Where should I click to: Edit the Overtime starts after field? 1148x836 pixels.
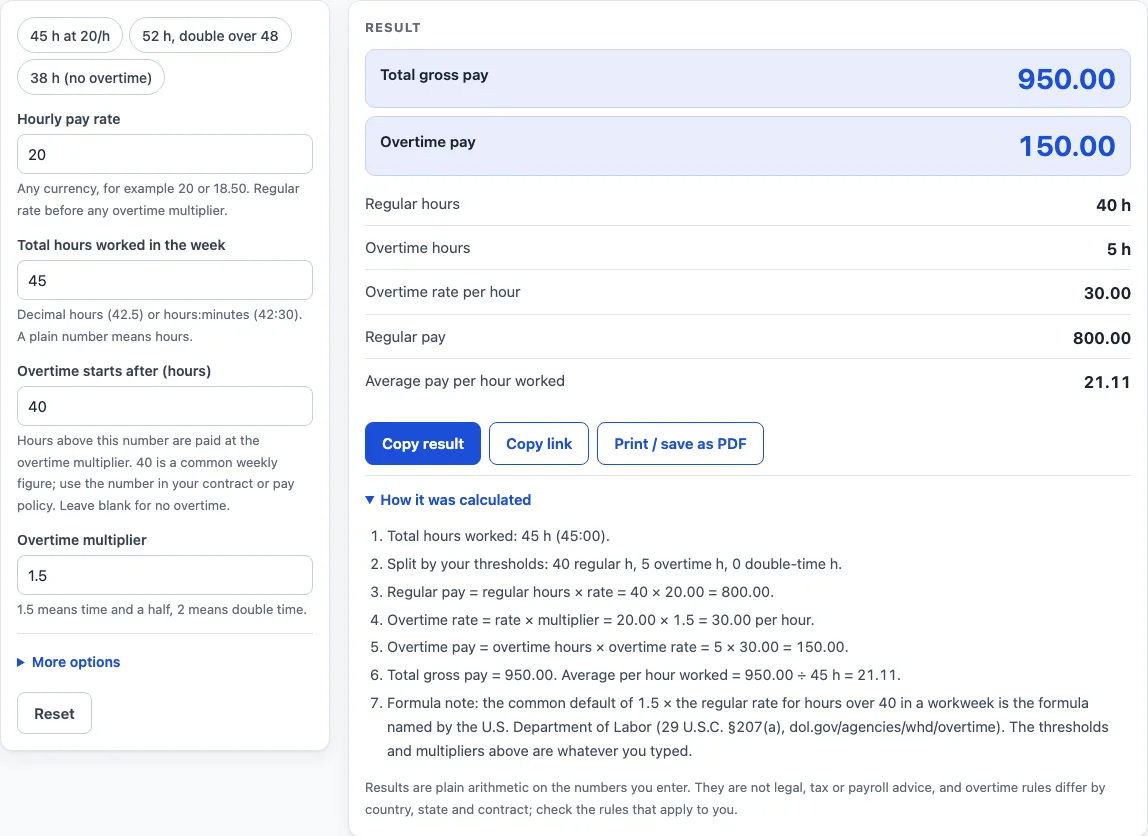click(165, 406)
